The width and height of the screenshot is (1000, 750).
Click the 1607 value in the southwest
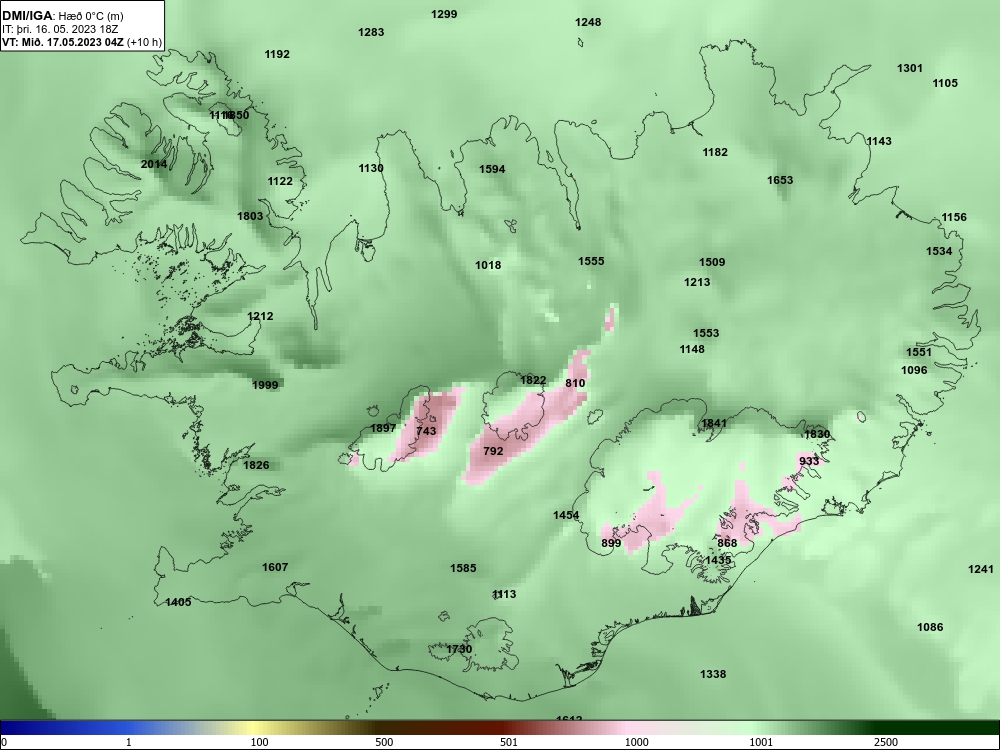click(x=275, y=567)
